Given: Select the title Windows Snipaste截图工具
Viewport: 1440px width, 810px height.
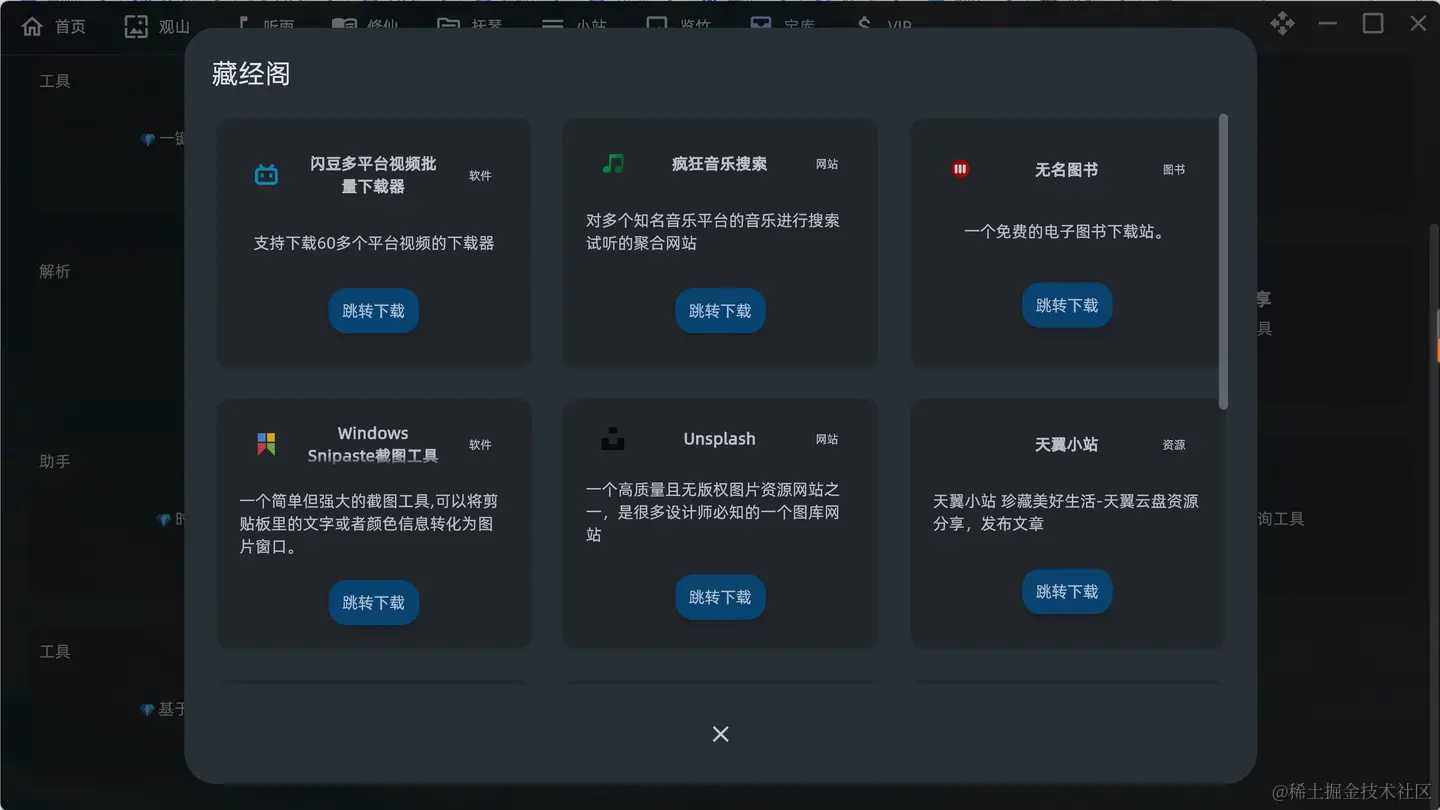Looking at the screenshot, I should 373,444.
